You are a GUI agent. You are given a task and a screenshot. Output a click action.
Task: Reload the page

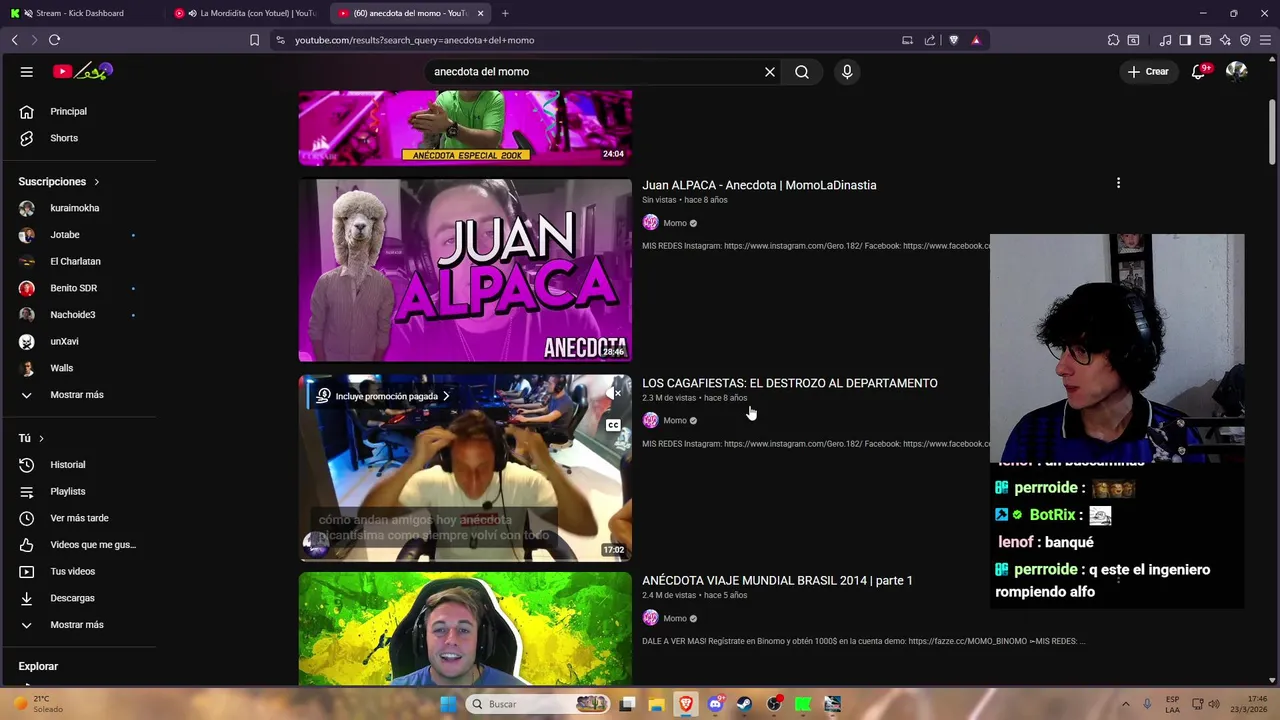(54, 40)
